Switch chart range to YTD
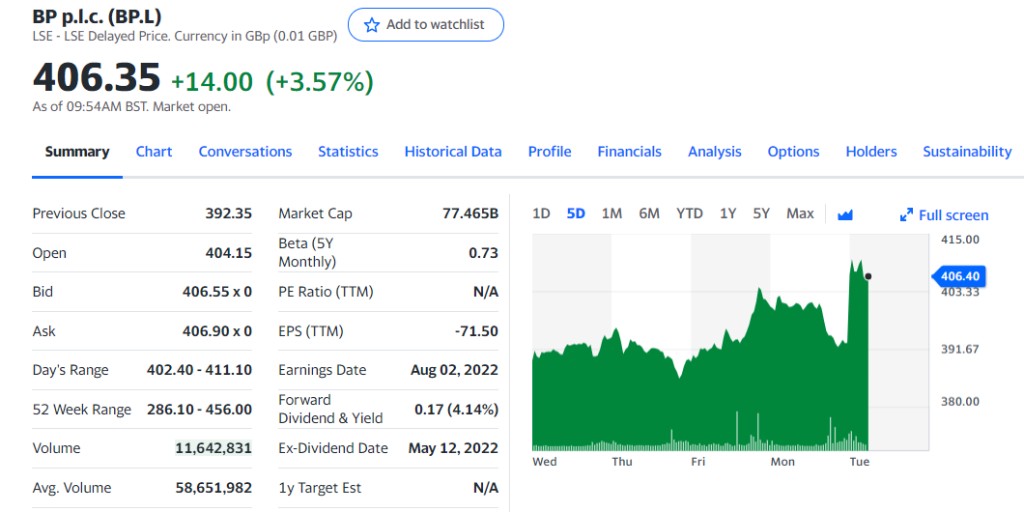Image resolution: width=1024 pixels, height=512 pixels. tap(689, 214)
